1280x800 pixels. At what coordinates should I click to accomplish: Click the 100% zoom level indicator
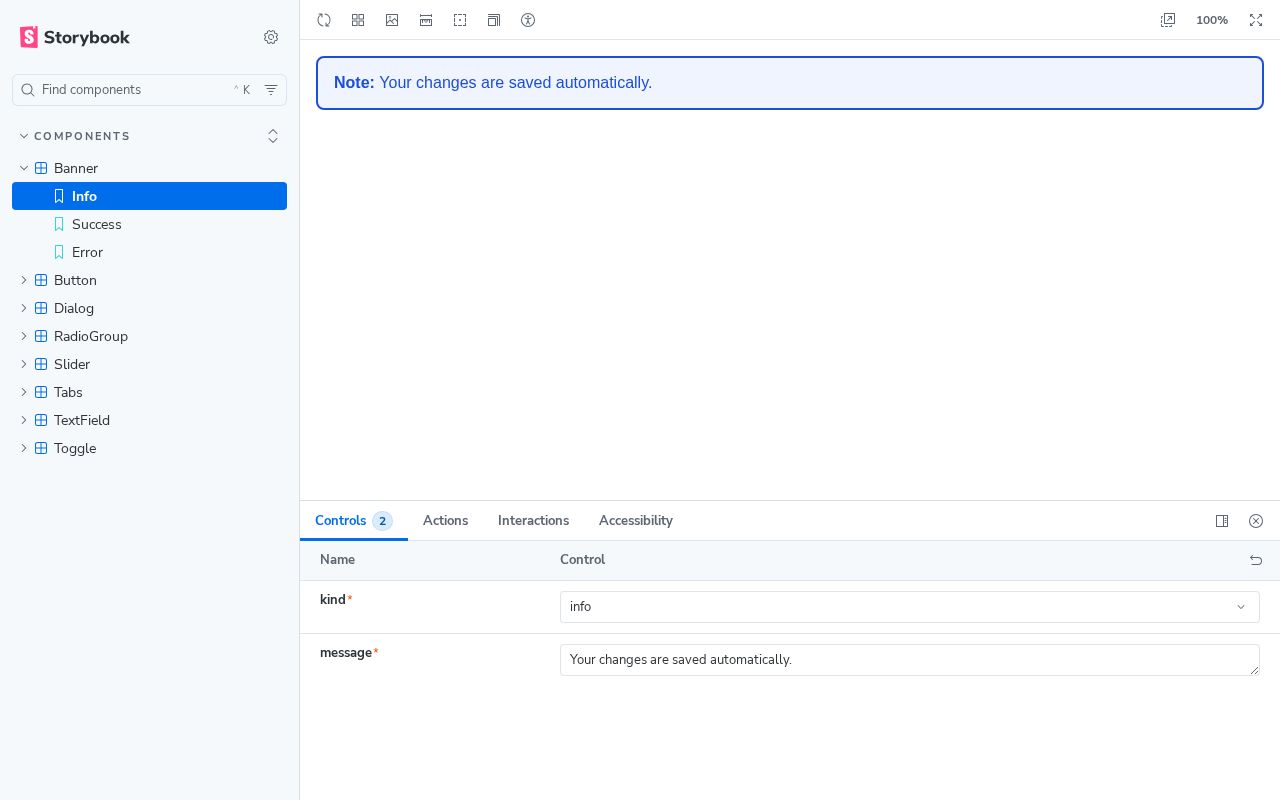1212,20
